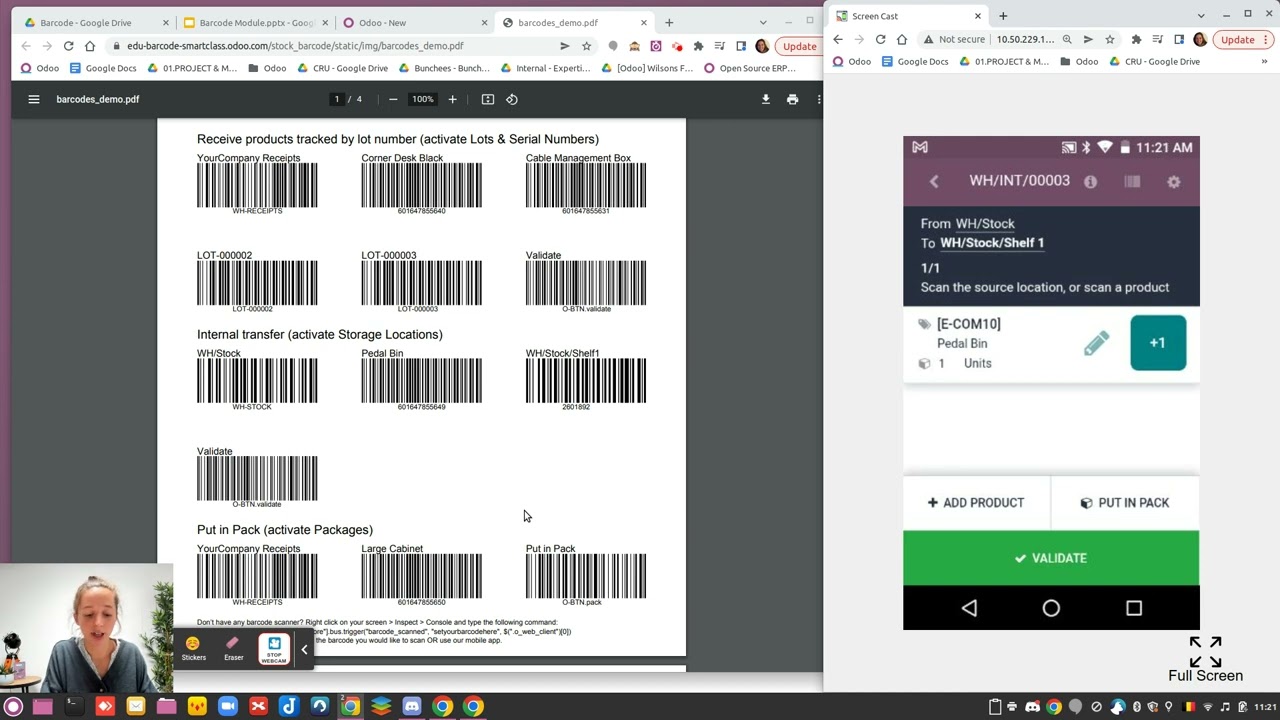Screen dimensions: 1280x720
Task: Fit PDF to page
Action: point(488,99)
